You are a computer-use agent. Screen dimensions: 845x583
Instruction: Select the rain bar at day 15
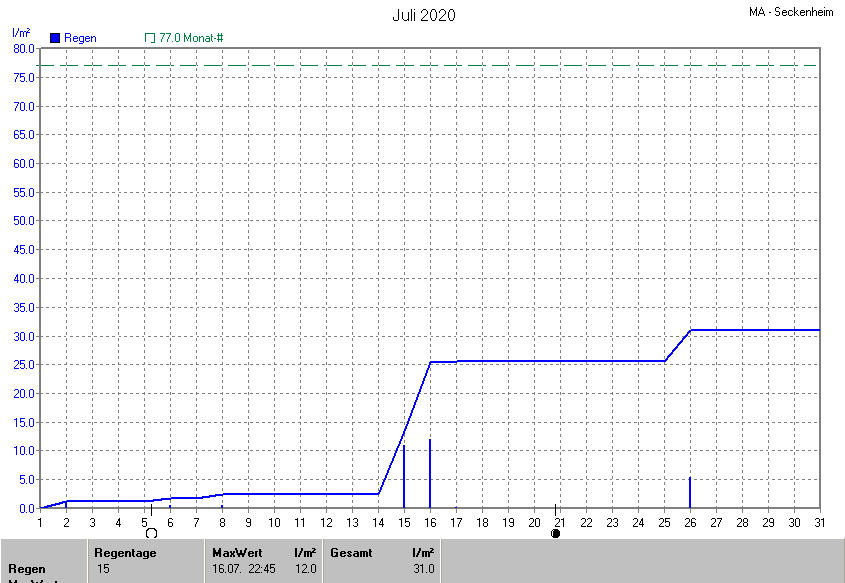click(404, 477)
